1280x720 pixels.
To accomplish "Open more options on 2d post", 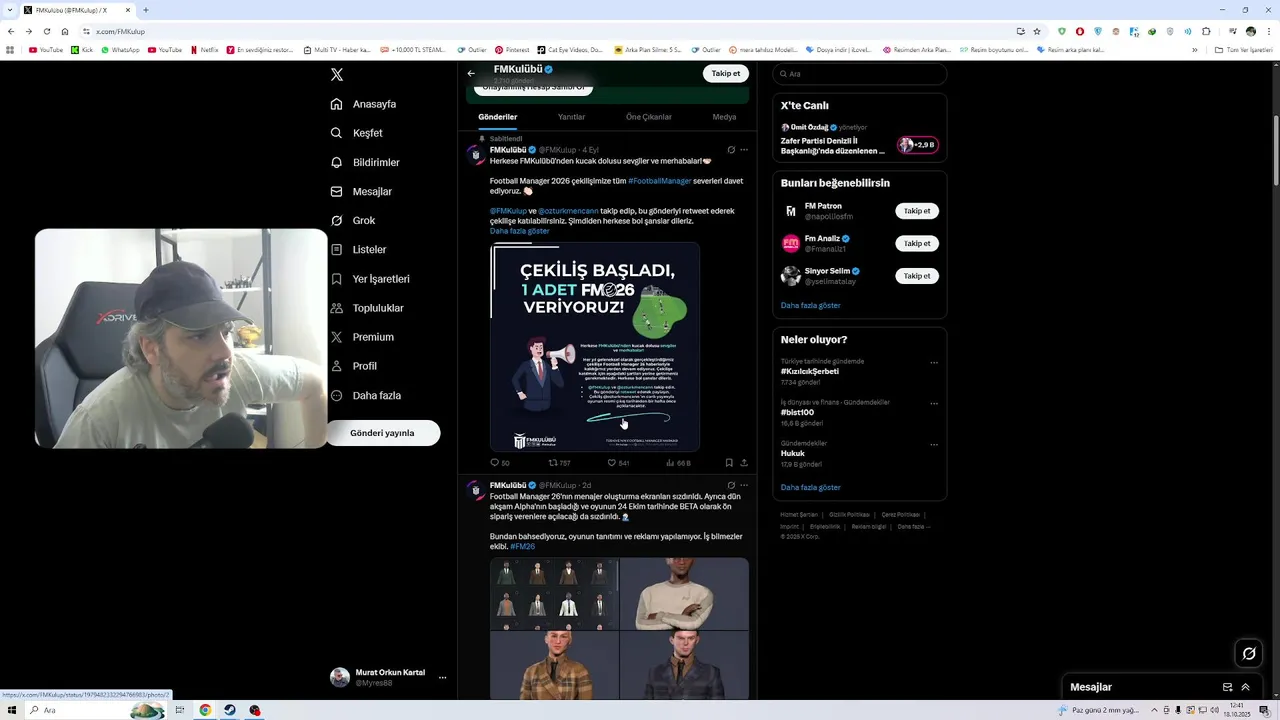I will click(x=744, y=485).
